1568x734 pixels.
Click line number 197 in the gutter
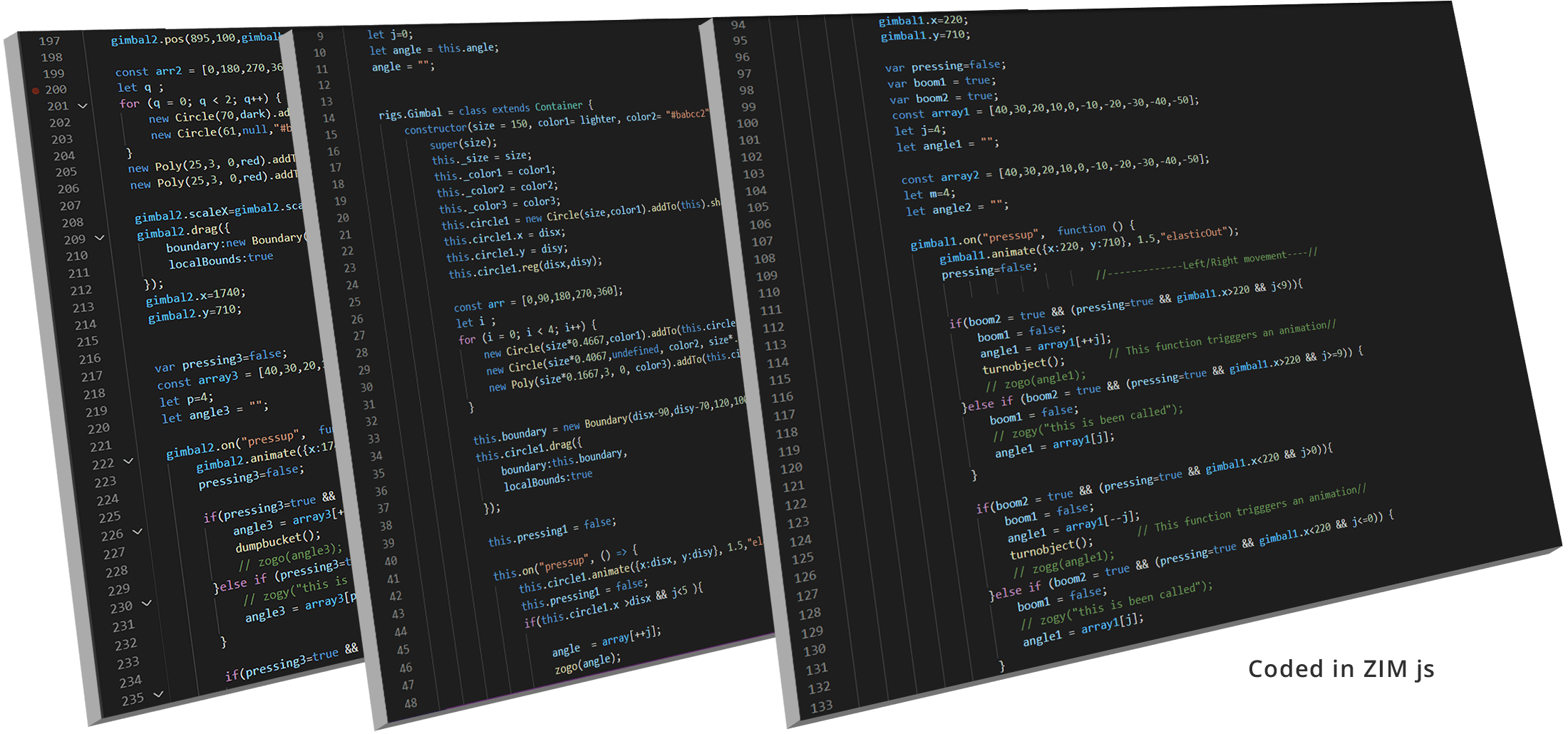click(49, 41)
